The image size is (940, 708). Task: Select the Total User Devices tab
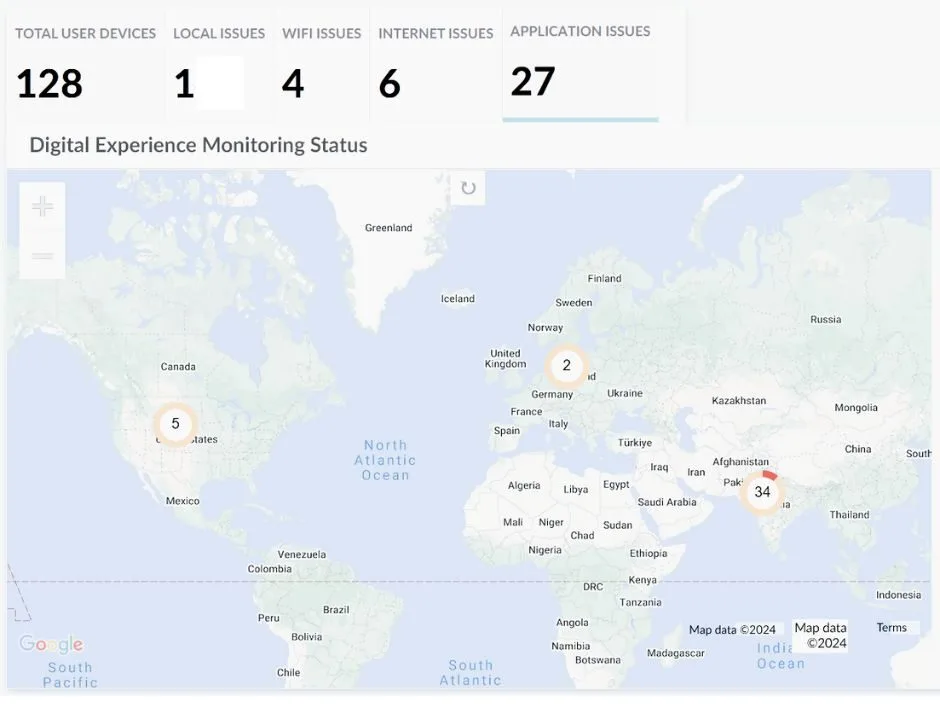click(x=86, y=65)
